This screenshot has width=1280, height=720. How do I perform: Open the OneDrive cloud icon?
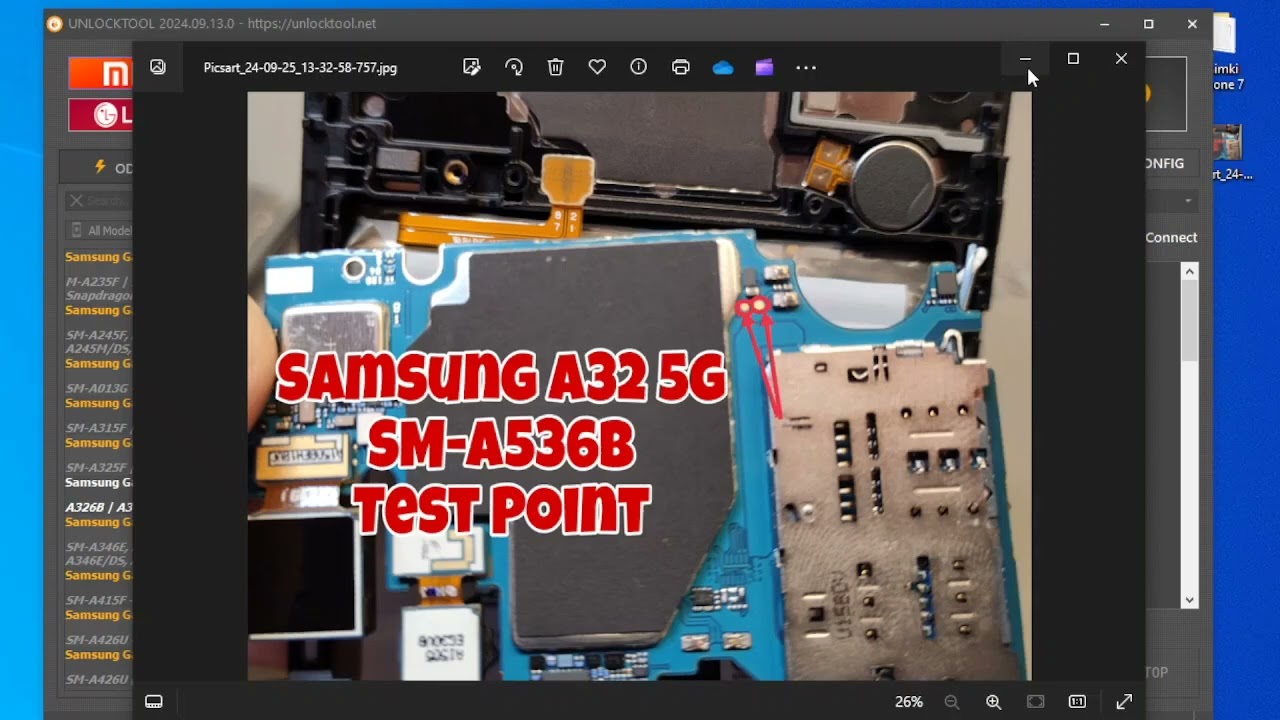tap(723, 68)
